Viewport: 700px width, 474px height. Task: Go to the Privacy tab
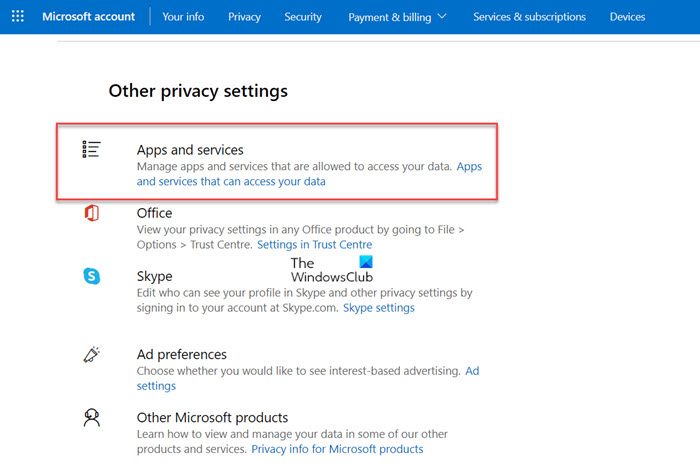[x=244, y=17]
